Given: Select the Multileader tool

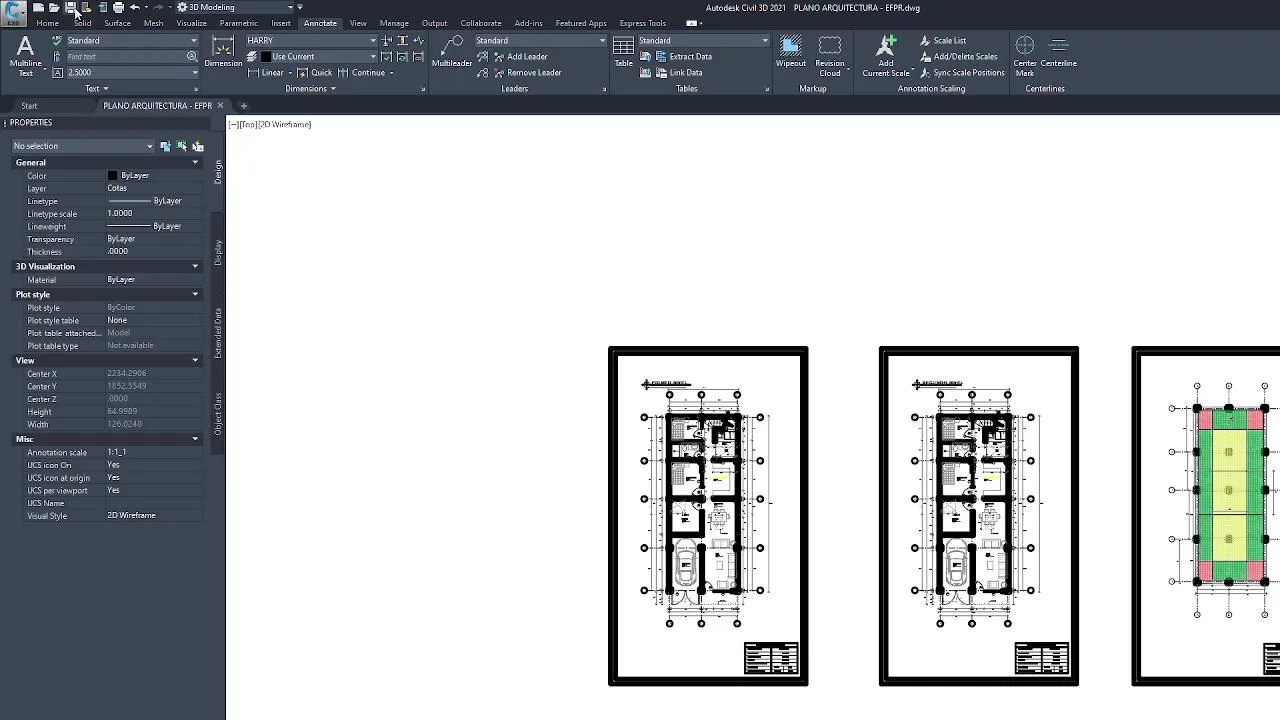Looking at the screenshot, I should [x=452, y=52].
